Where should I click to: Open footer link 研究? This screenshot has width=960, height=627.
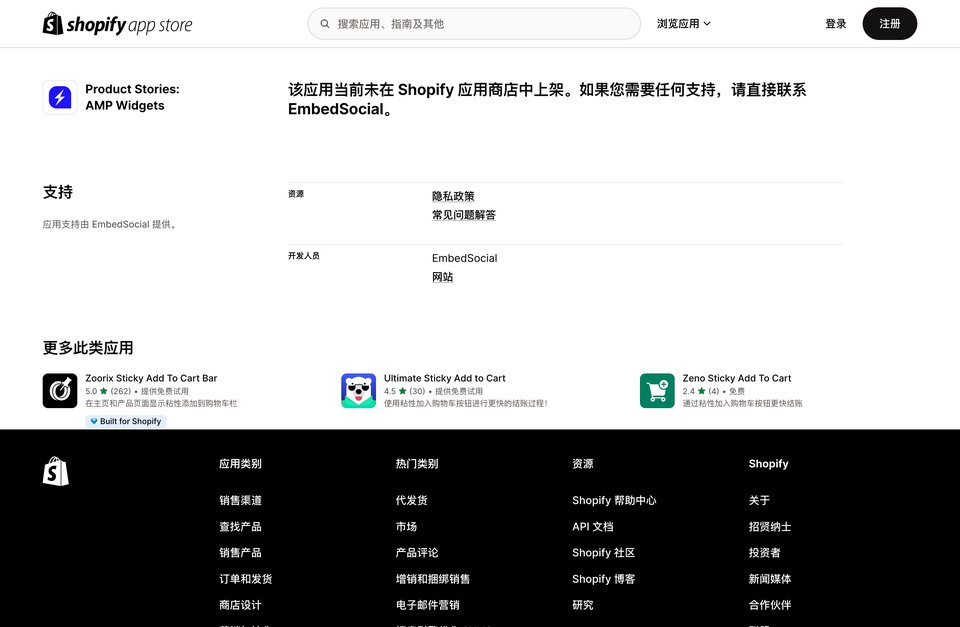(x=582, y=605)
